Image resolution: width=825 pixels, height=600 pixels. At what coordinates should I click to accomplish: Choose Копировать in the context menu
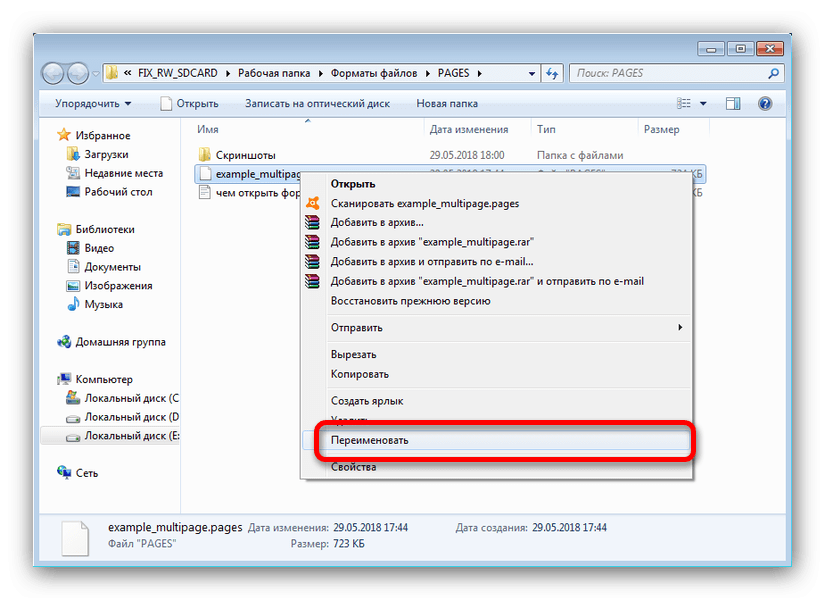359,374
